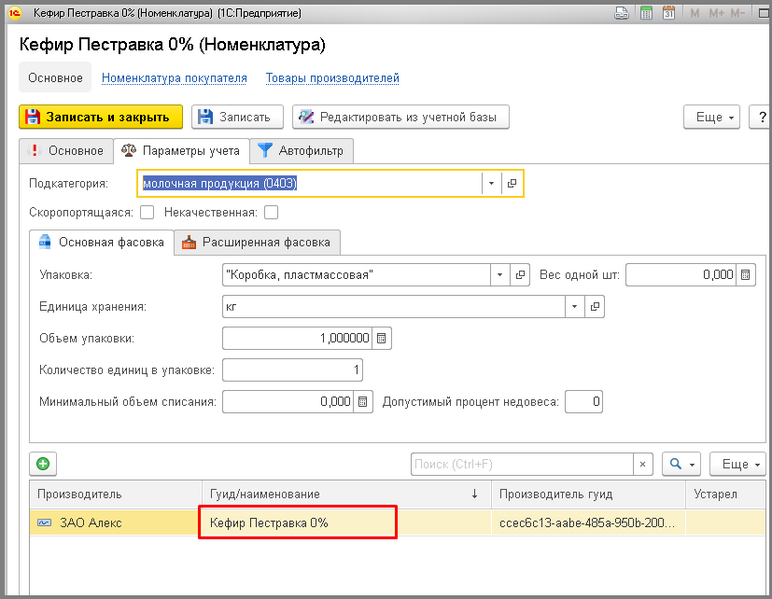This screenshot has height=599, width=772.
Task: Open Подкатегория item with open-form icon
Action: click(x=512, y=183)
